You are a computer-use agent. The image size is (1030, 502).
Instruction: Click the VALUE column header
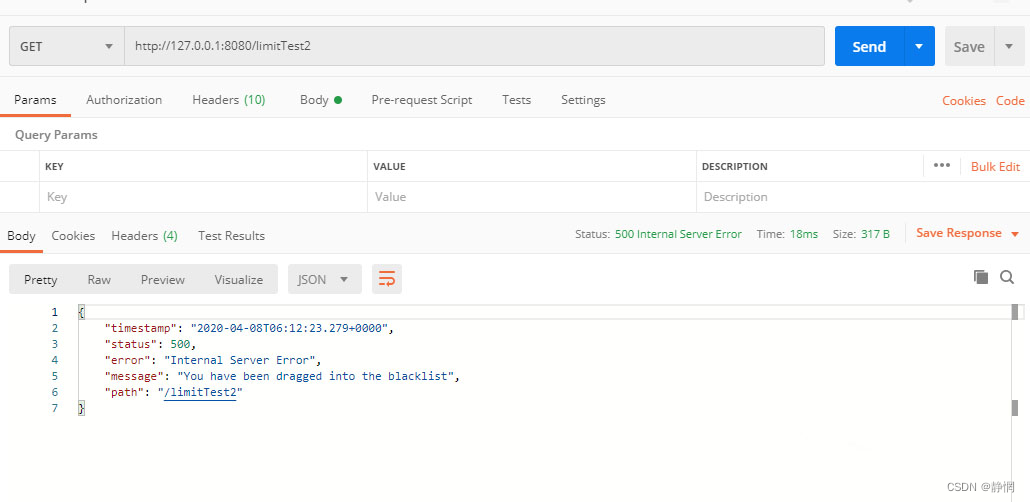(x=389, y=167)
